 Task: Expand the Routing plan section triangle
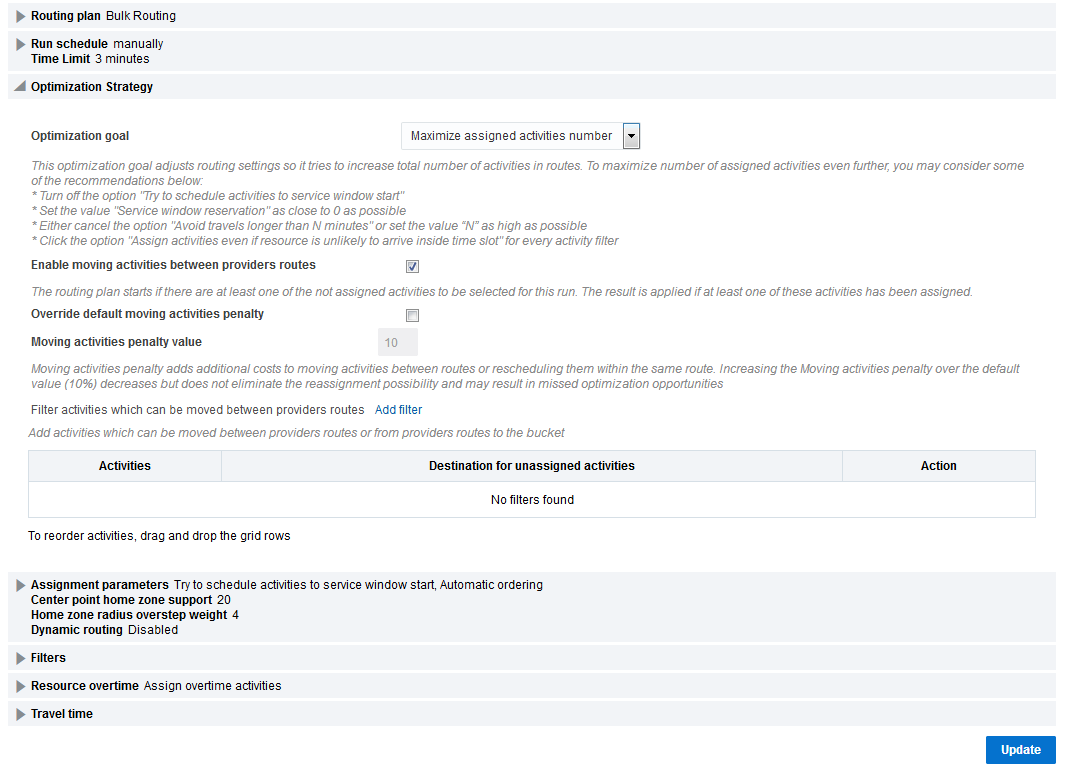[x=21, y=16]
